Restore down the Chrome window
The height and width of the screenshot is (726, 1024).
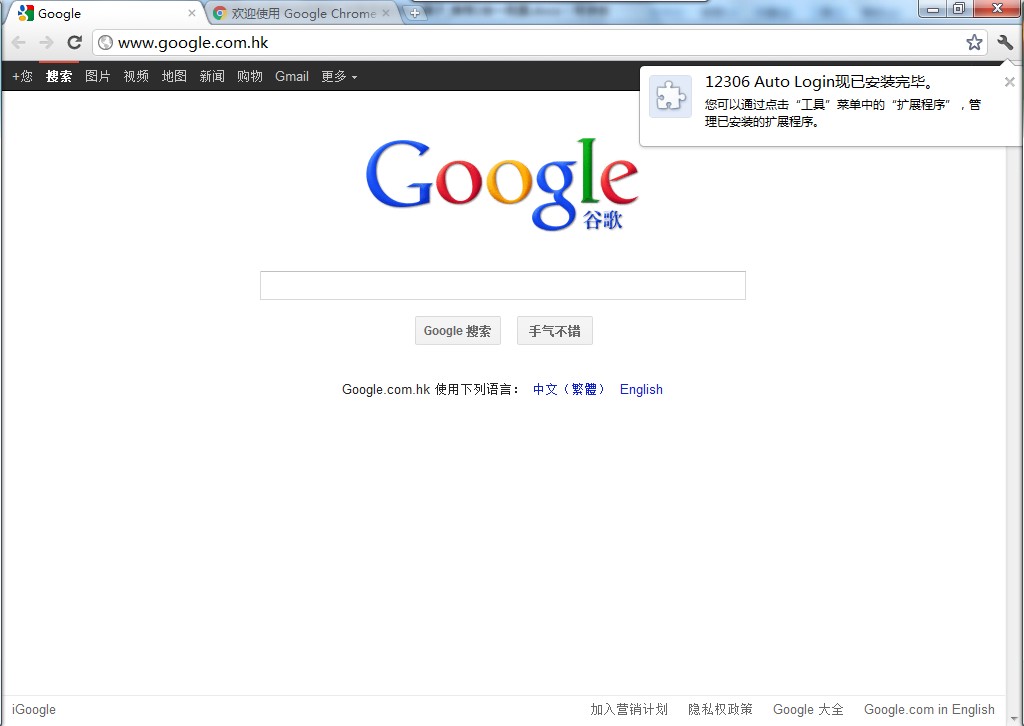click(959, 8)
